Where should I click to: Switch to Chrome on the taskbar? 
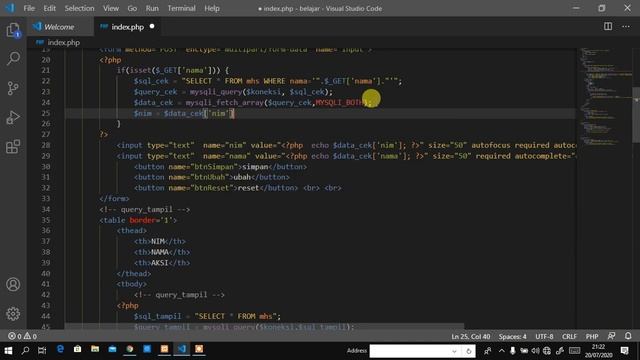pos(130,349)
